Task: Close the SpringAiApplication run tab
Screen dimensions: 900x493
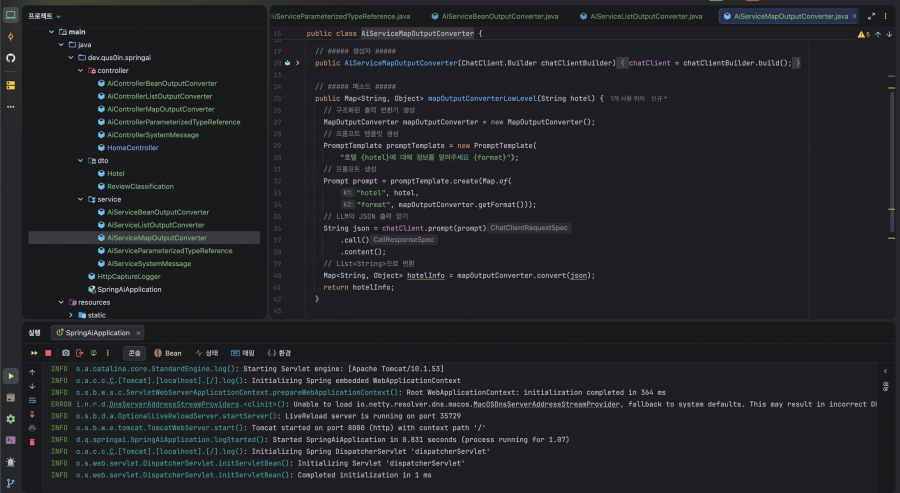Action: click(138, 332)
